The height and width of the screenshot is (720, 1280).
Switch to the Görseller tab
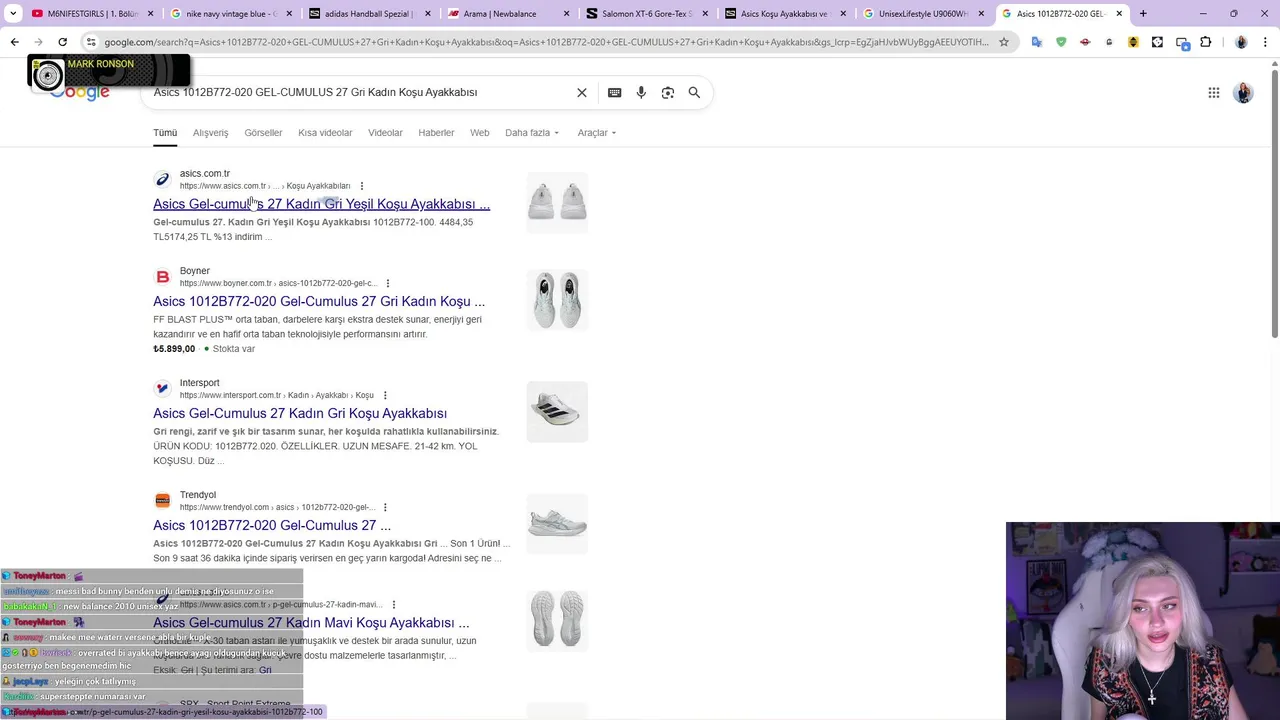(x=263, y=133)
